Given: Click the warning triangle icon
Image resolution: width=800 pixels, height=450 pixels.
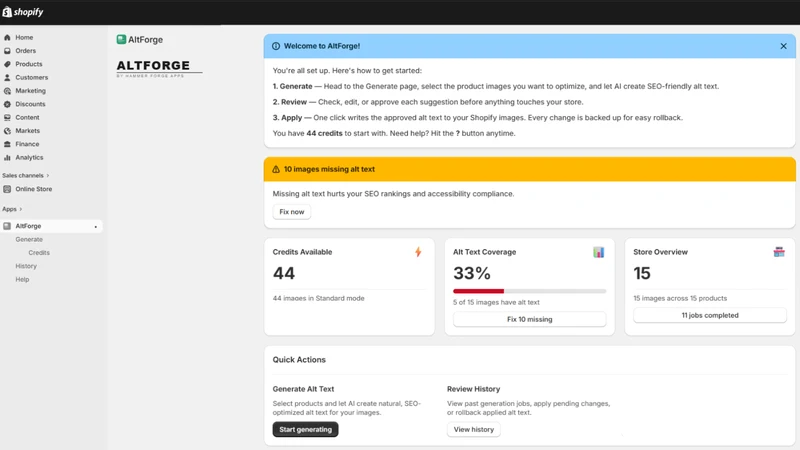Looking at the screenshot, I should coord(276,169).
